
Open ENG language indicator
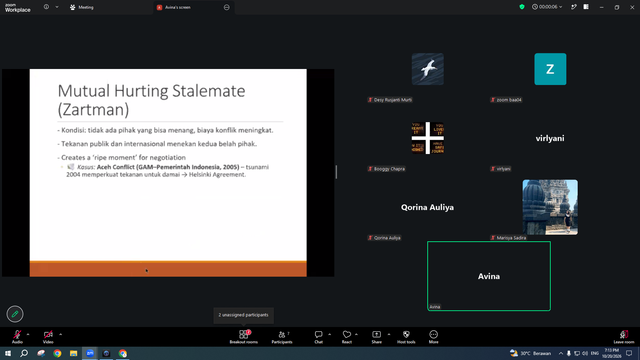[595, 353]
